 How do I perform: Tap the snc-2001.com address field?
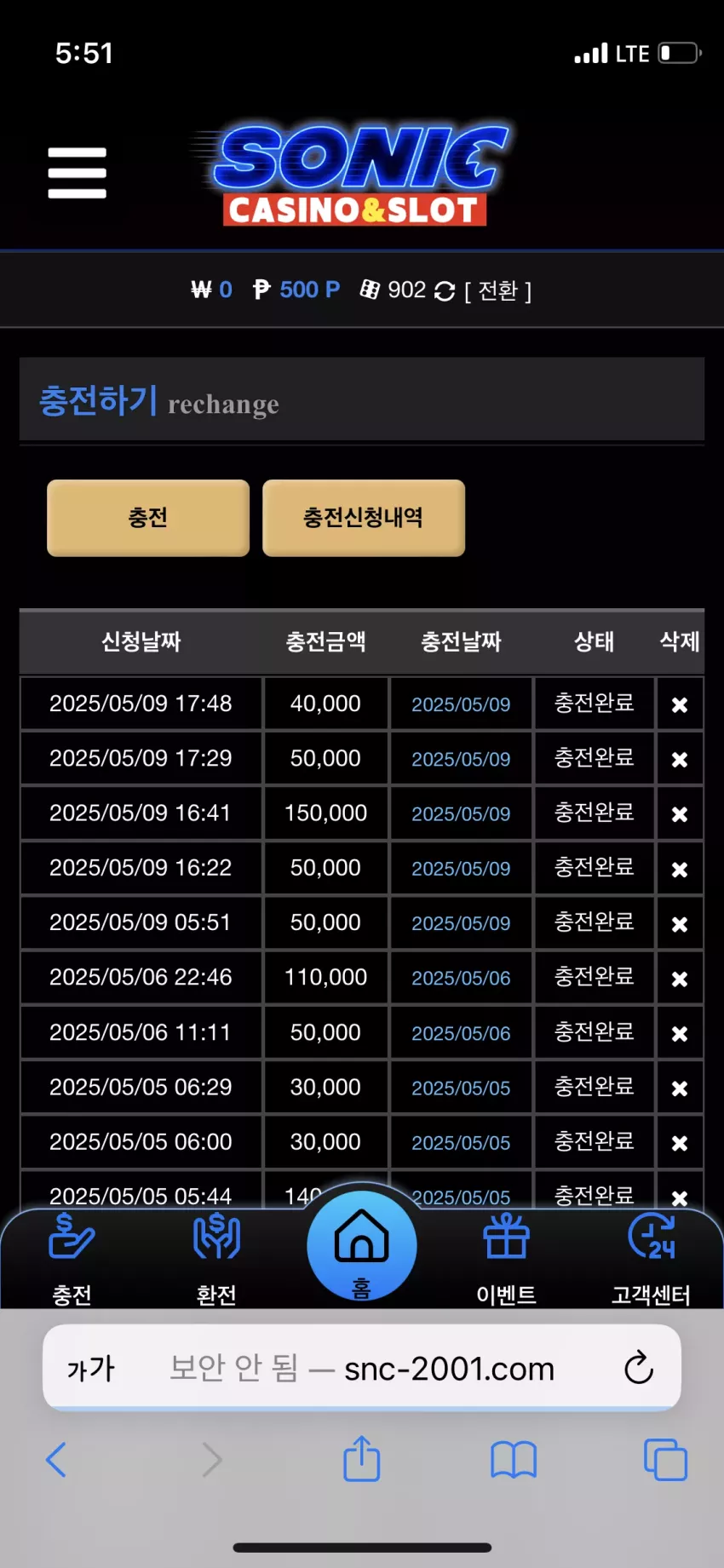362,1368
